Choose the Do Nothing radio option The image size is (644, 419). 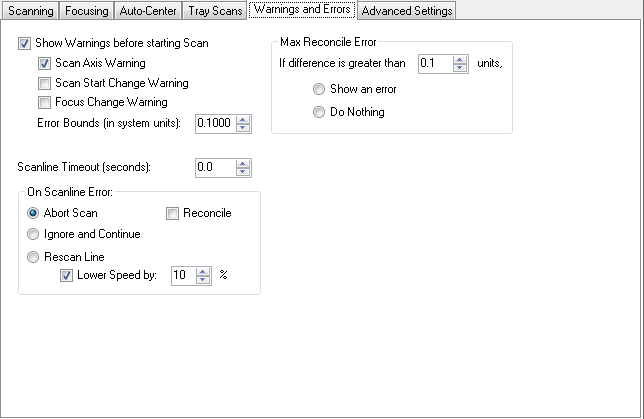[320, 112]
